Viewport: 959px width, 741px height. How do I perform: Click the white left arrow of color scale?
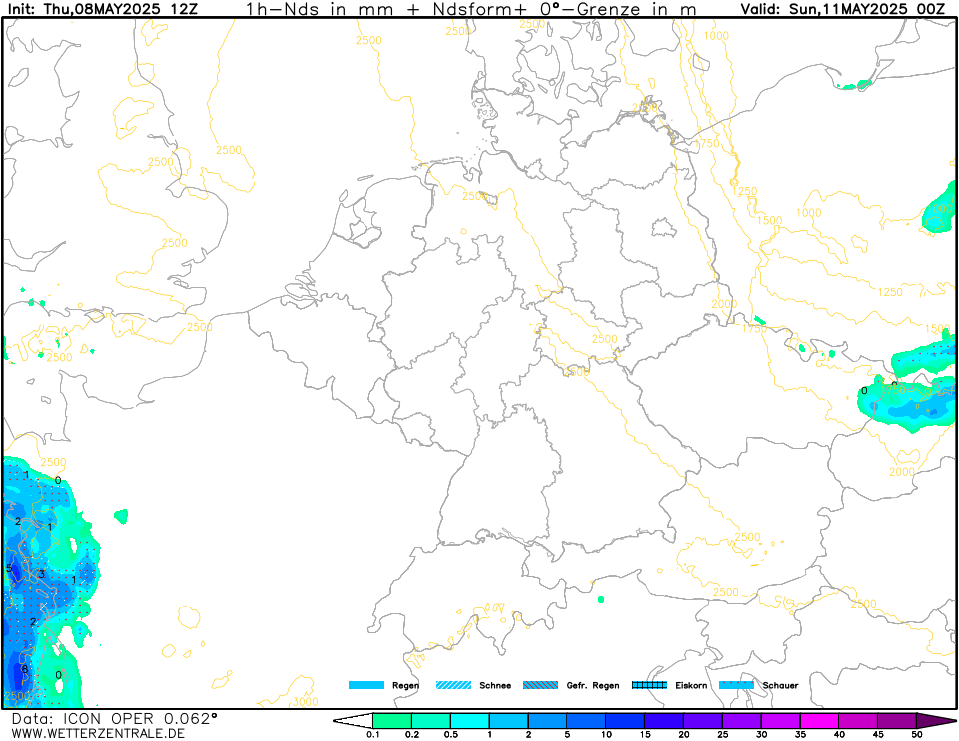354,721
